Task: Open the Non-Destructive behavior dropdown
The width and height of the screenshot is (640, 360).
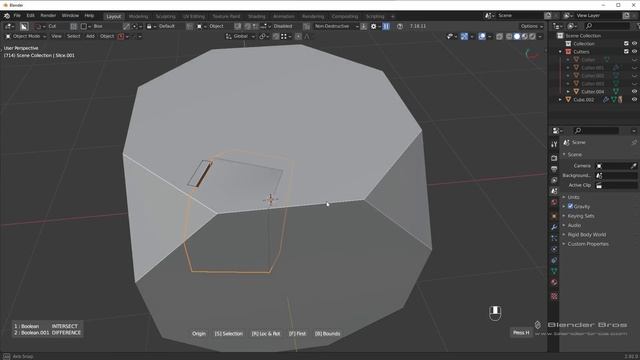Action: tap(336, 26)
